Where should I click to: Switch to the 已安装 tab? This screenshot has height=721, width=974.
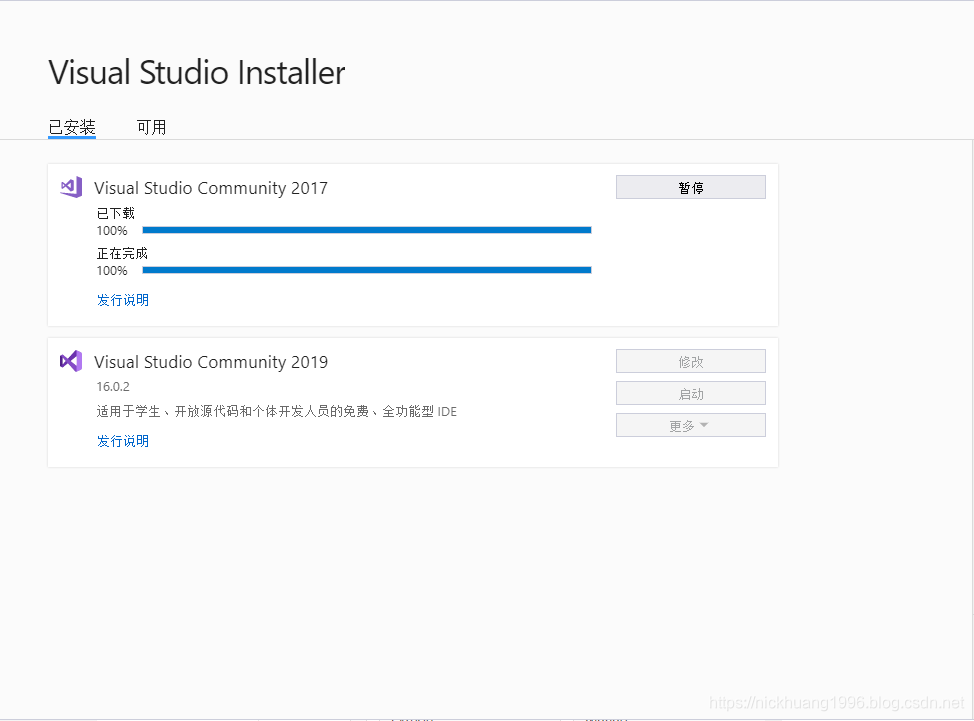(72, 127)
